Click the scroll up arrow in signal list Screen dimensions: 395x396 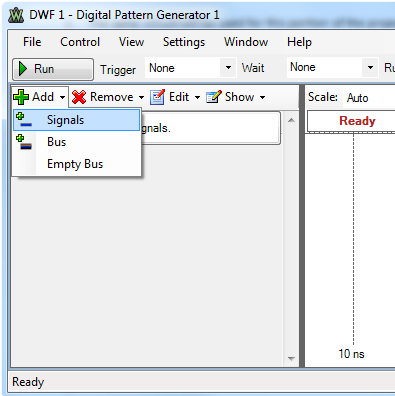tap(291, 120)
